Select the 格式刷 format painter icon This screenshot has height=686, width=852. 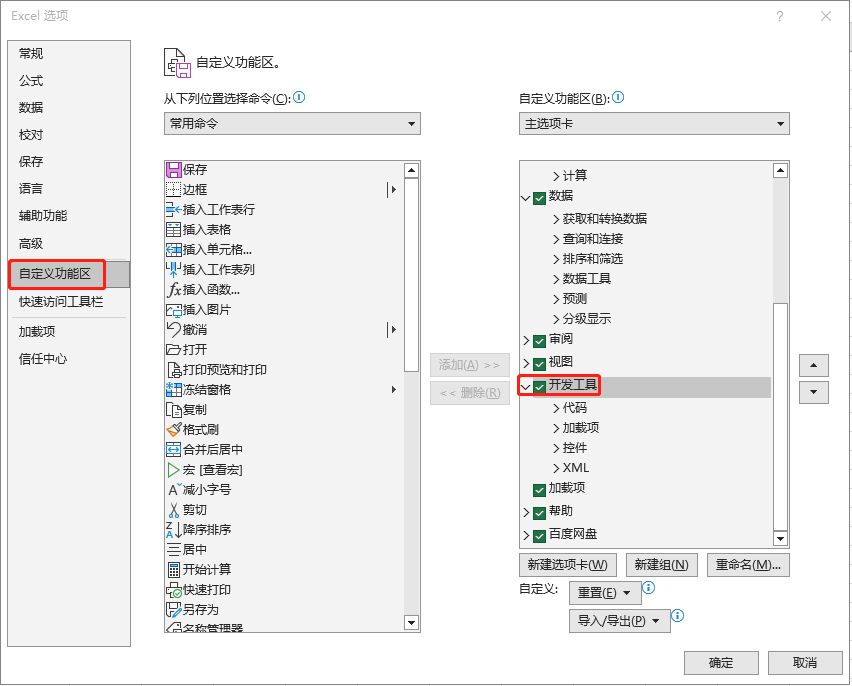pos(173,430)
